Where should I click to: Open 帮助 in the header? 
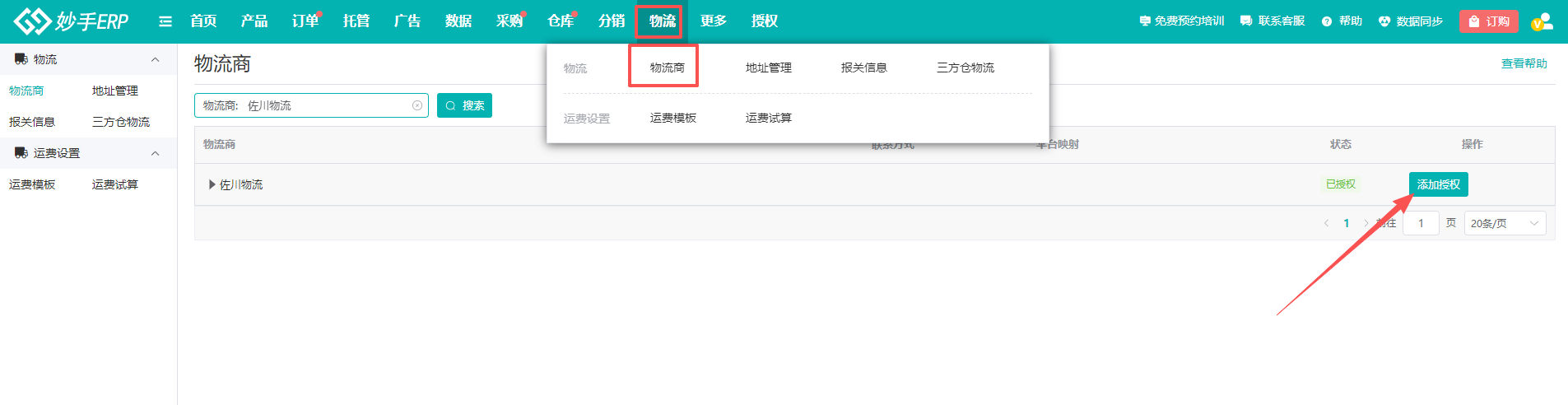(x=1342, y=21)
